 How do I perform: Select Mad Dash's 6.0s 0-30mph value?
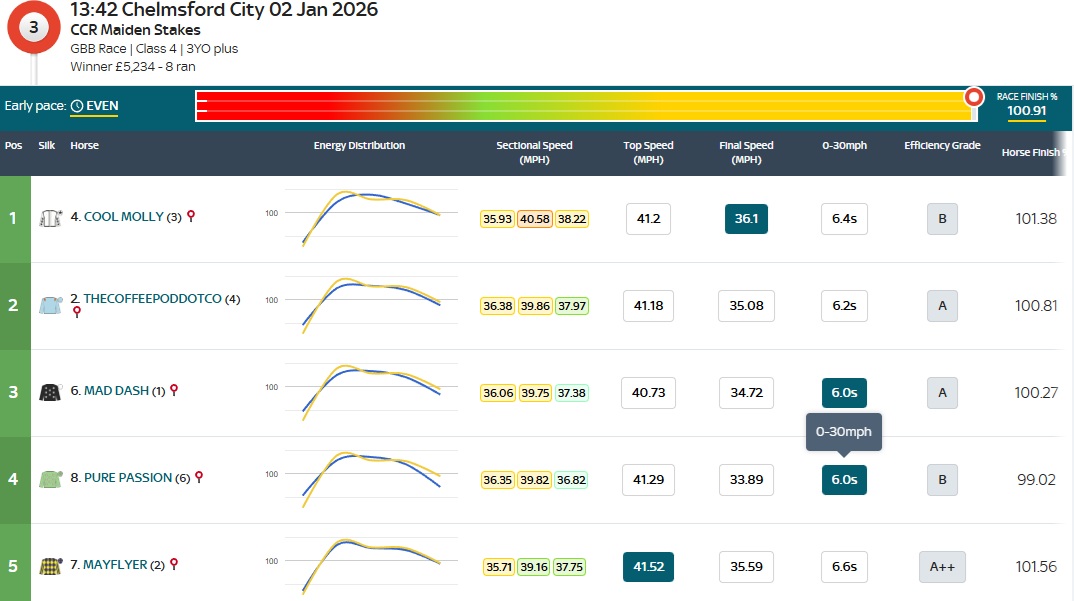tap(844, 393)
